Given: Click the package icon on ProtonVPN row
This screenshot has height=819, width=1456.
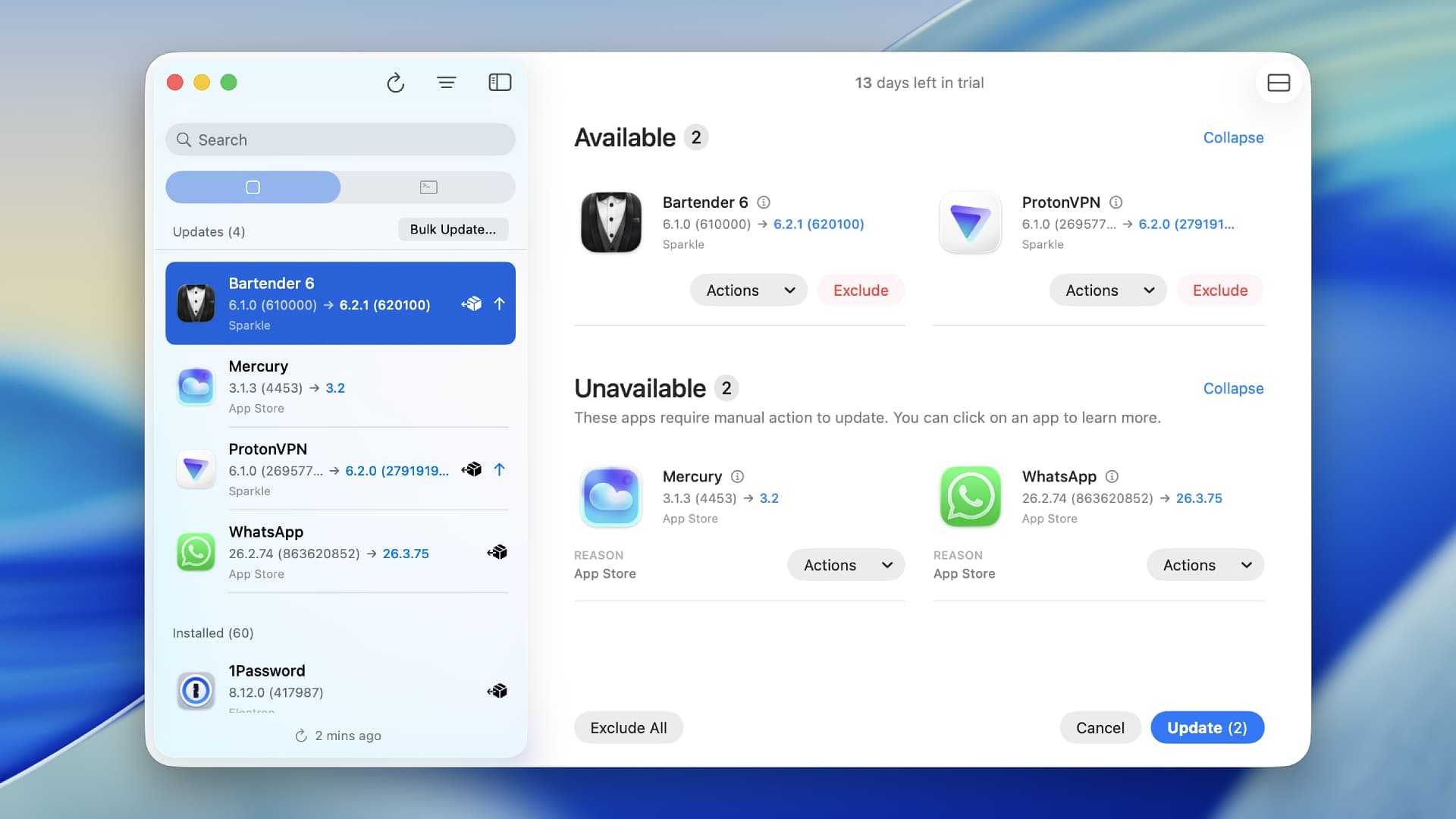Looking at the screenshot, I should coord(472,469).
